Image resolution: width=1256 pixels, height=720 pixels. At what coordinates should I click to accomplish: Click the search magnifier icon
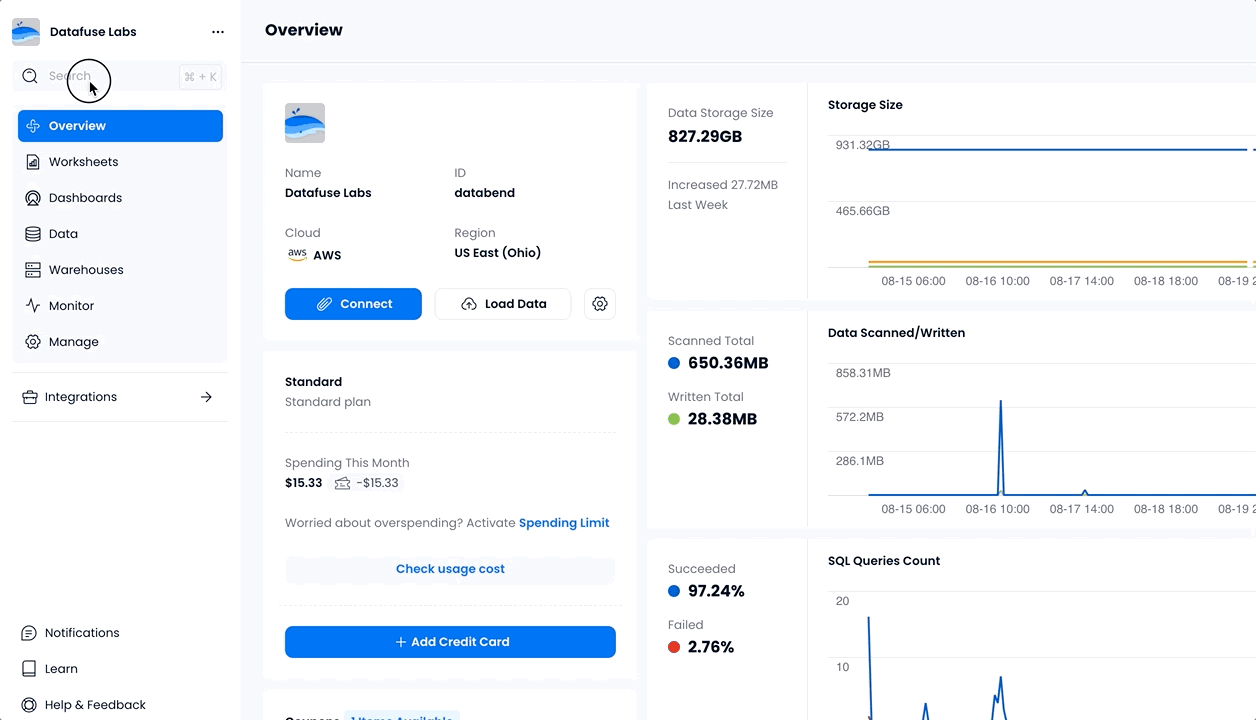coord(30,76)
